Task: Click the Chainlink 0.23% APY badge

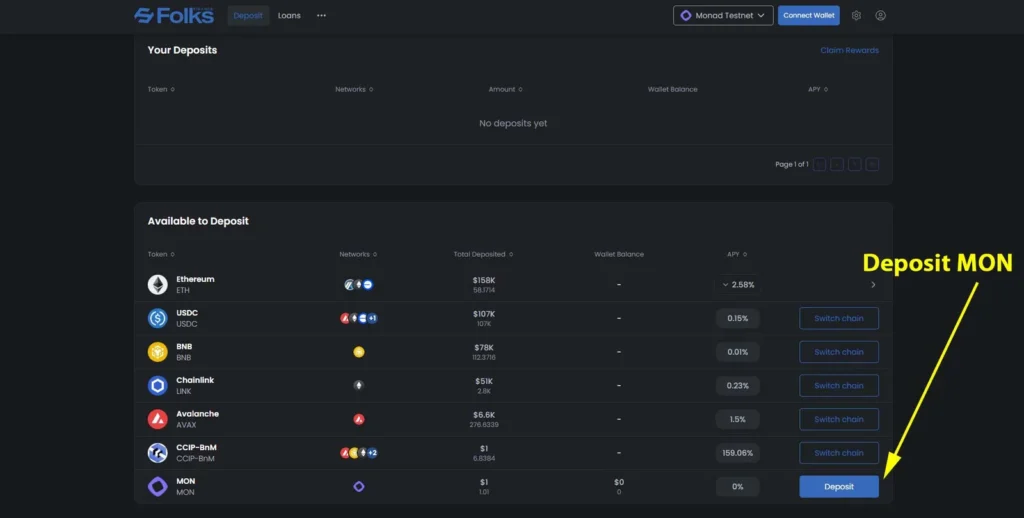Action: pyautogui.click(x=737, y=385)
